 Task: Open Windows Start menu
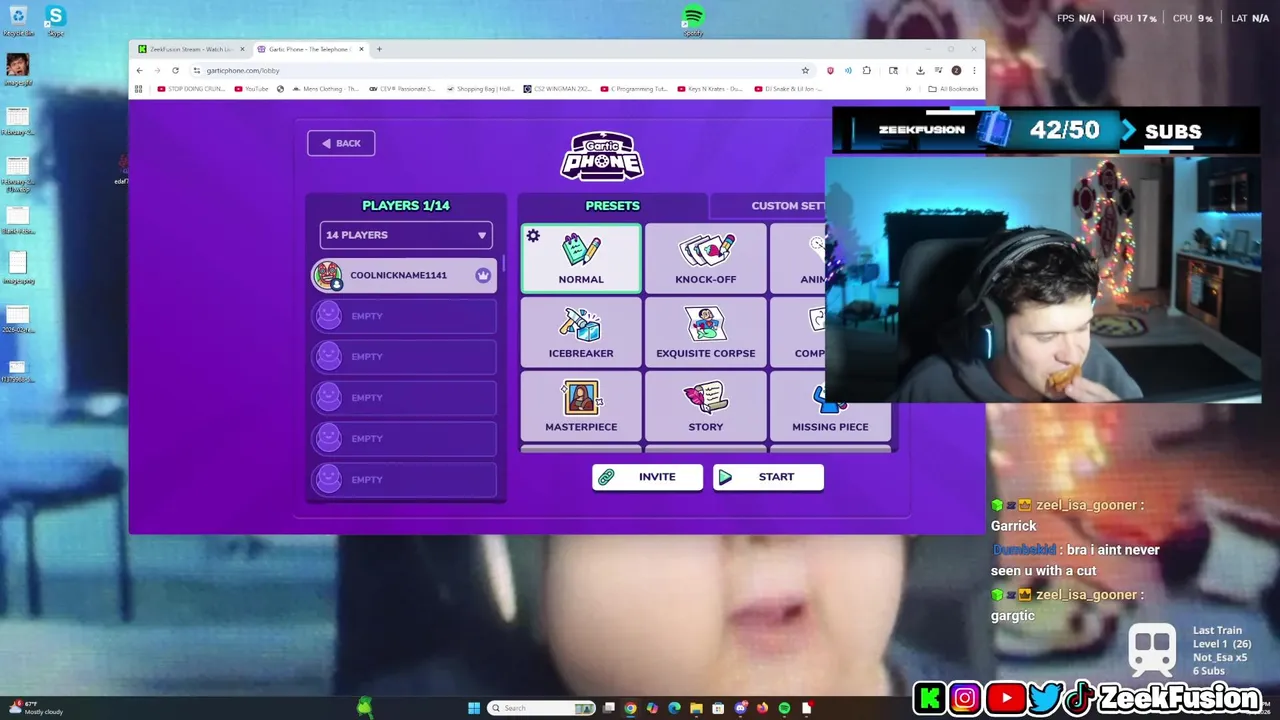474,708
